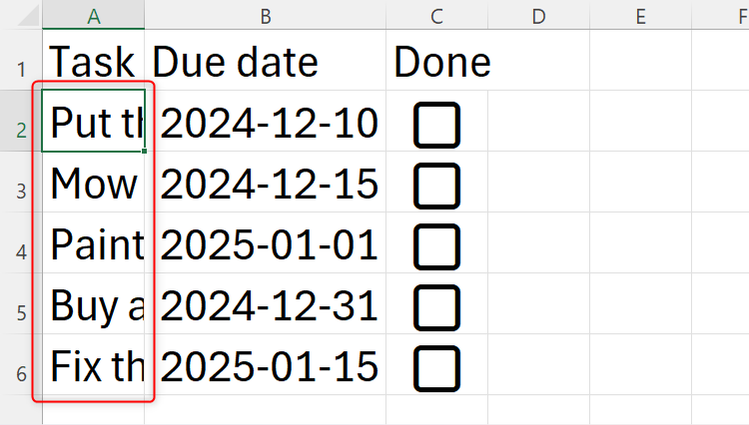Image resolution: width=749 pixels, height=425 pixels.
Task: Mark the 2025-01-01 task as done
Action: pyautogui.click(x=437, y=245)
